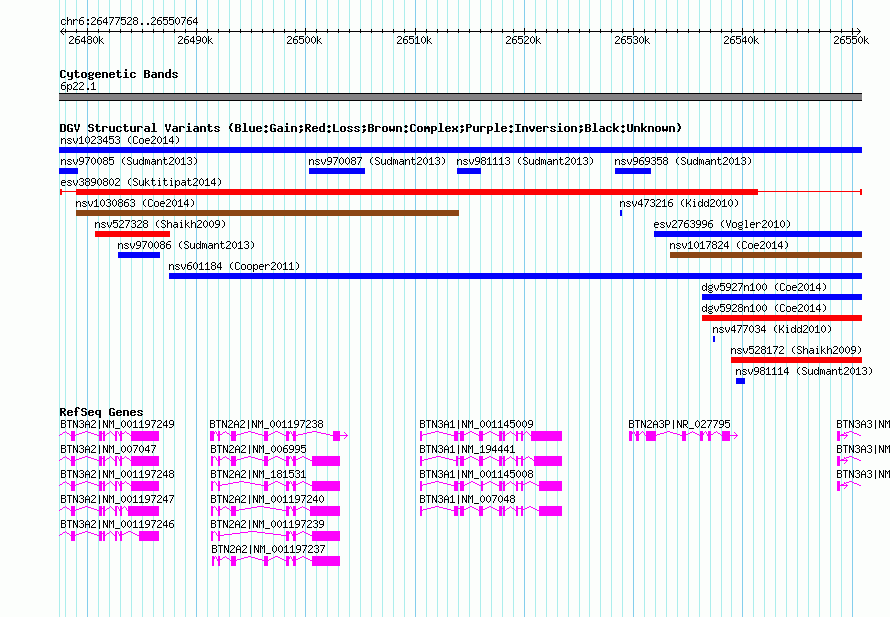Click the nsv528172 (Shaikh2009) red bar

pyautogui.click(x=796, y=360)
